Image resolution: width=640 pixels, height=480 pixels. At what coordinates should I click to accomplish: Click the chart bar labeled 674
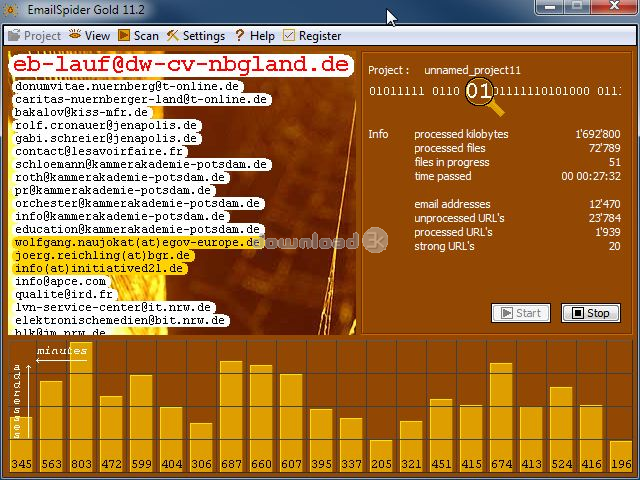[501, 417]
